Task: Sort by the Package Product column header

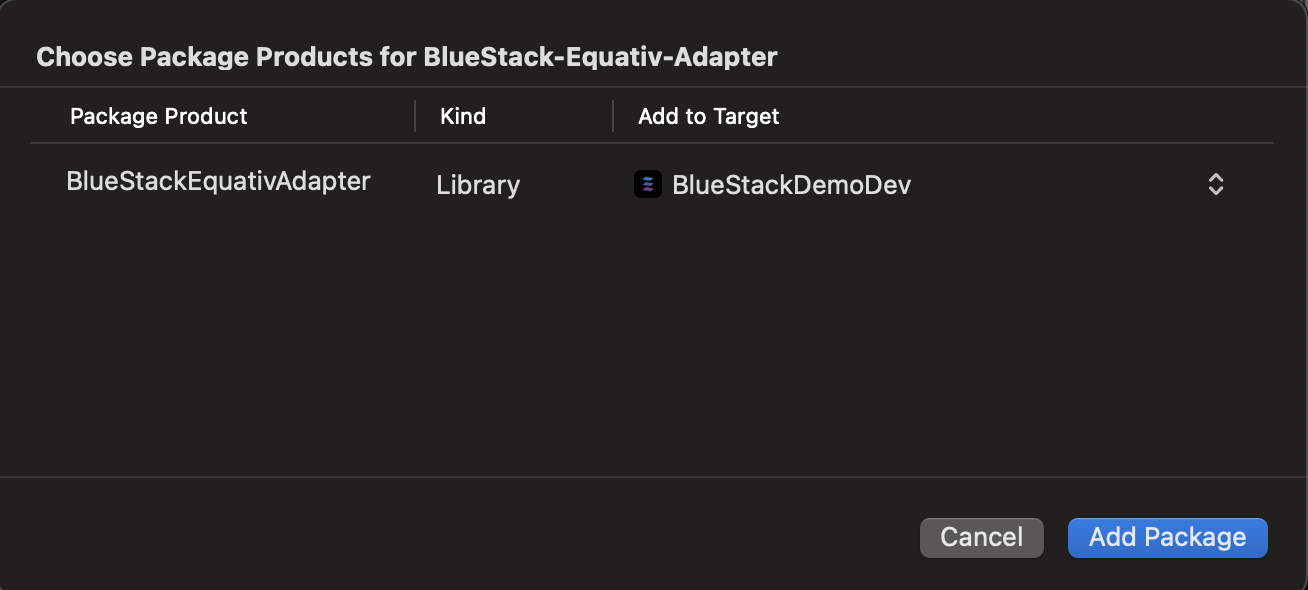Action: pos(158,116)
